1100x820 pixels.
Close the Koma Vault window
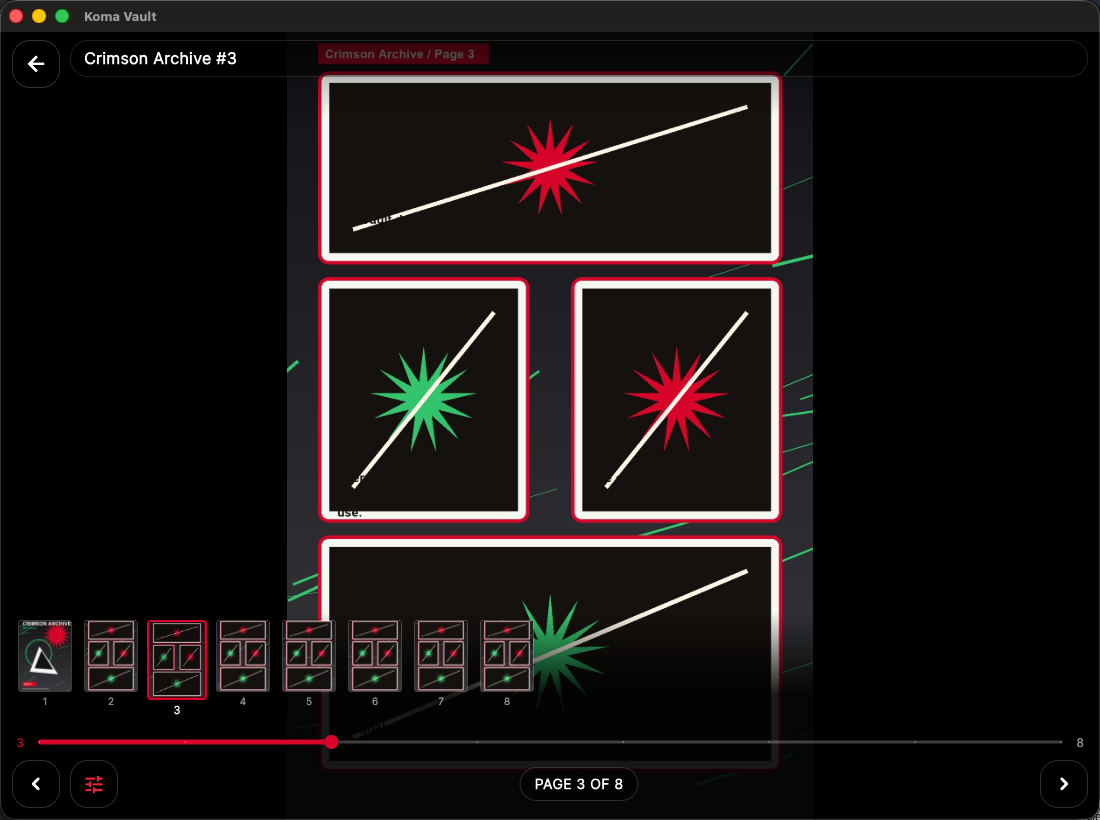[15, 16]
